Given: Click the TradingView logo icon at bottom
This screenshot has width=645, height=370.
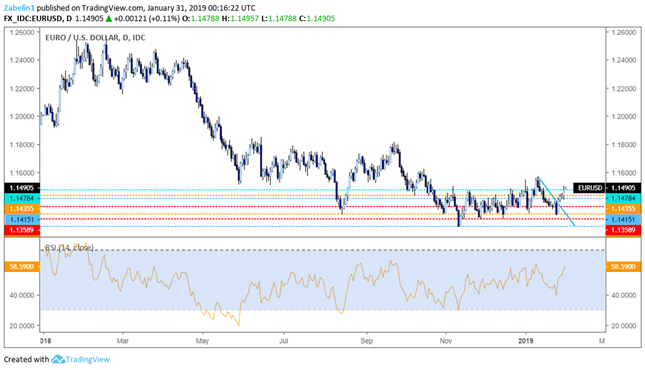Looking at the screenshot, I should click(x=58, y=359).
